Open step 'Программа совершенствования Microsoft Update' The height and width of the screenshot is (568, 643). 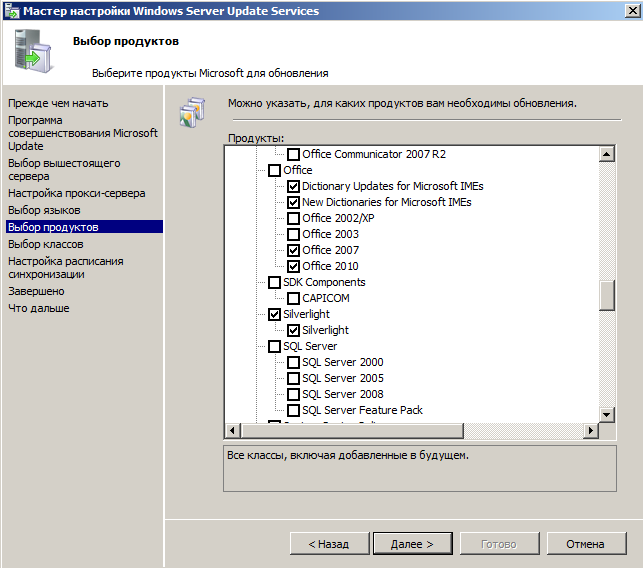coord(83,133)
